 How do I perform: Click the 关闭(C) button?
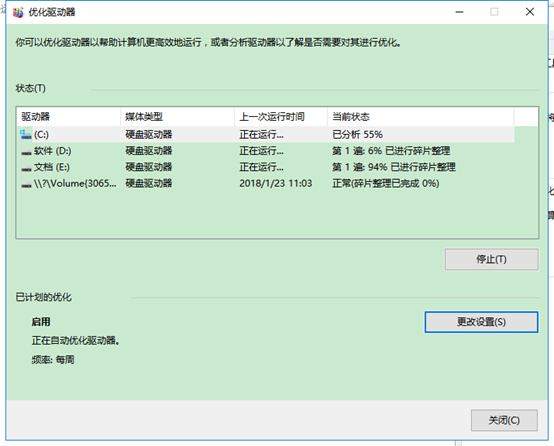(504, 420)
